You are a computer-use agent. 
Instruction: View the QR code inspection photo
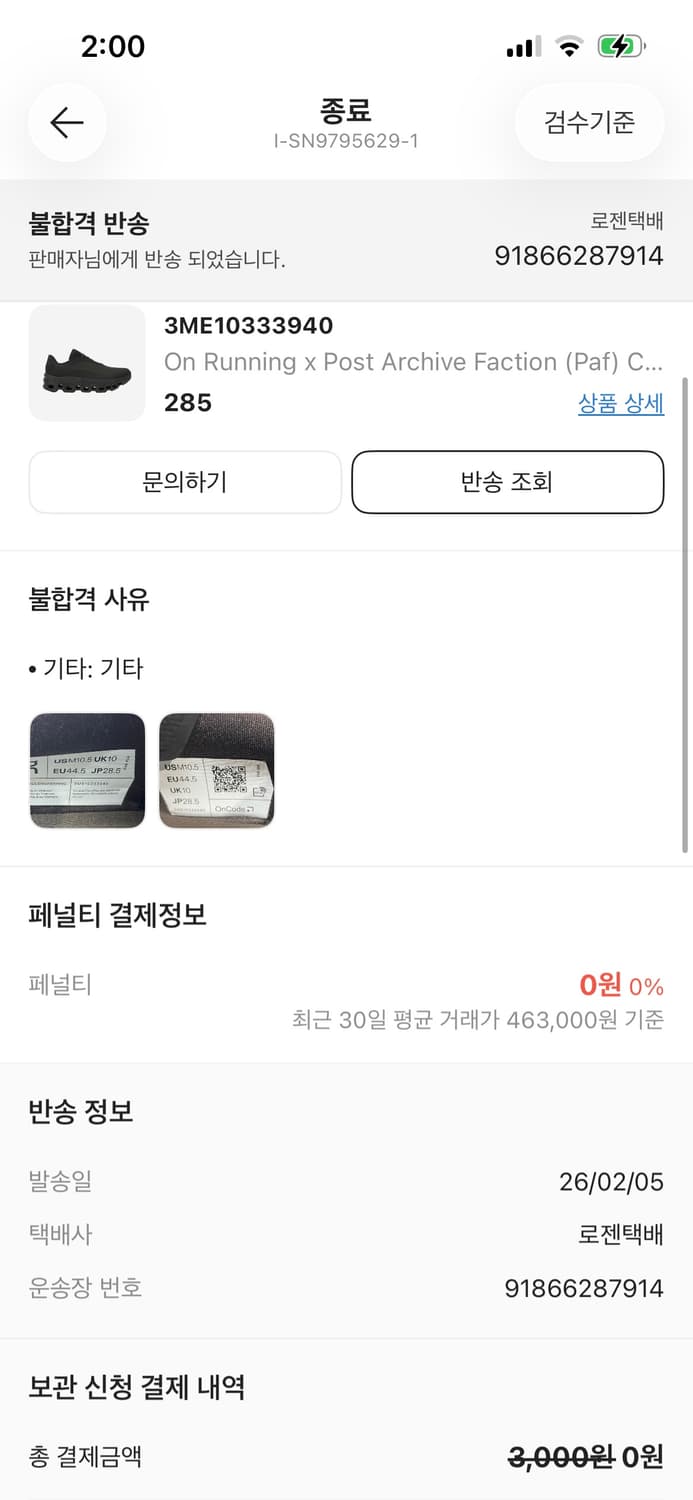(217, 771)
